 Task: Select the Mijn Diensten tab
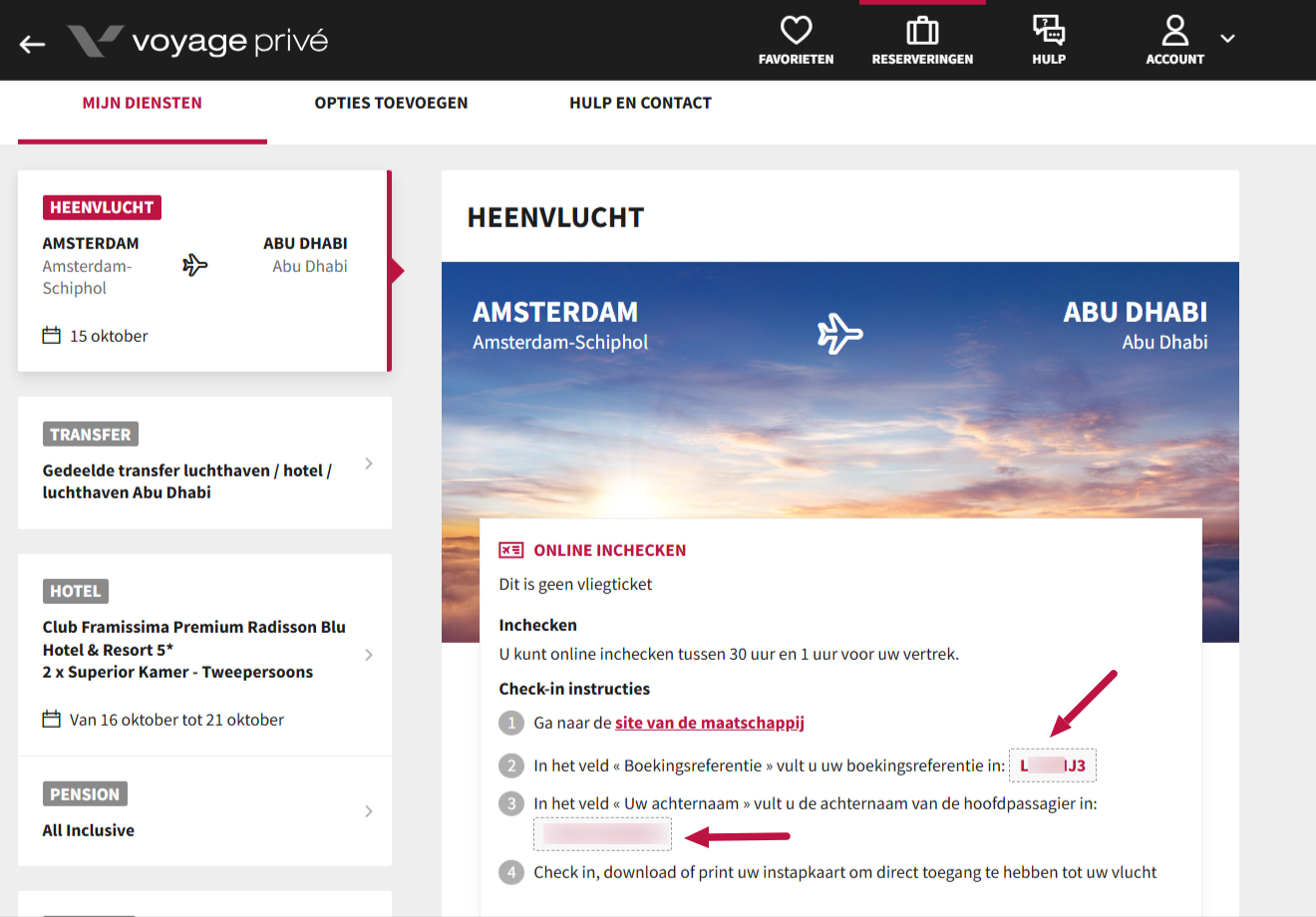143,103
